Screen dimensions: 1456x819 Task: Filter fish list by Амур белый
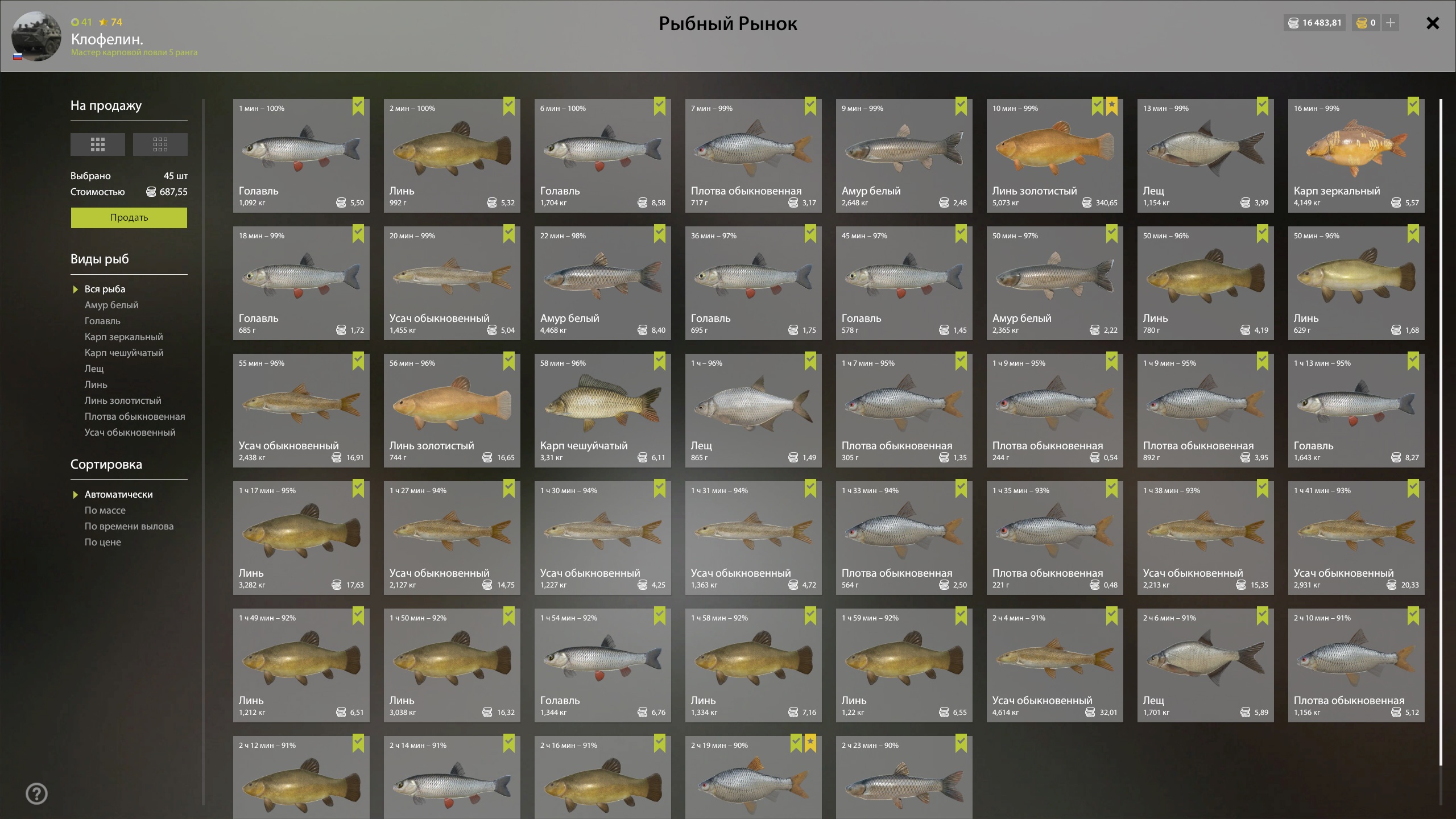(111, 305)
